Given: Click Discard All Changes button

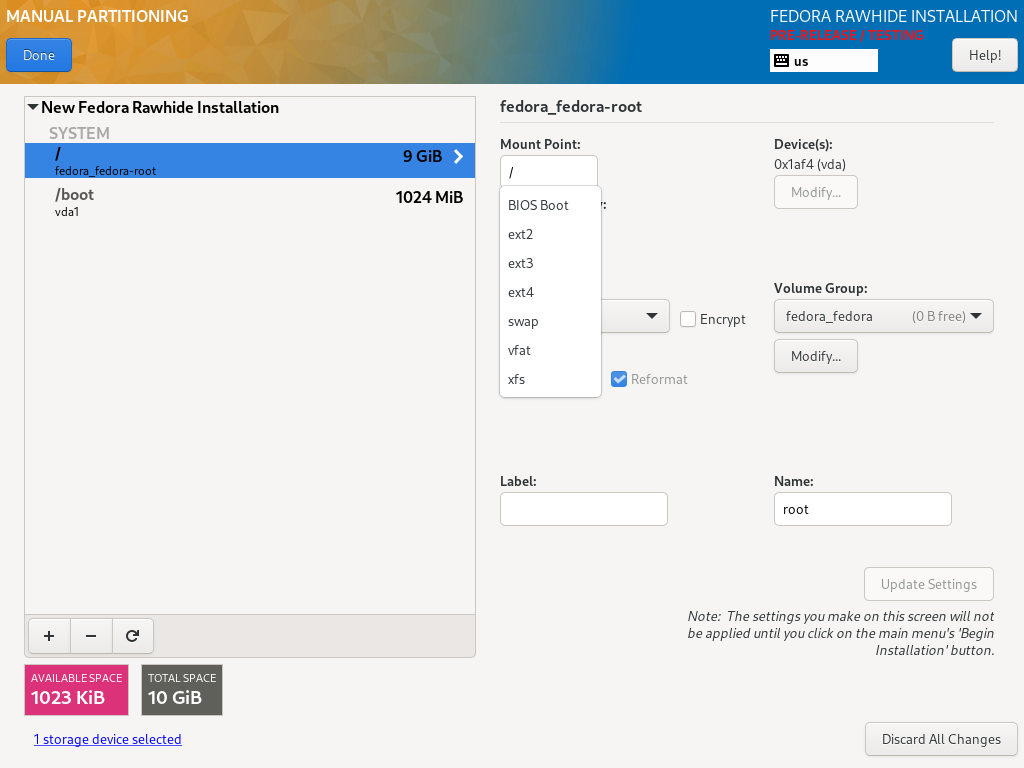Looking at the screenshot, I should pos(941,739).
